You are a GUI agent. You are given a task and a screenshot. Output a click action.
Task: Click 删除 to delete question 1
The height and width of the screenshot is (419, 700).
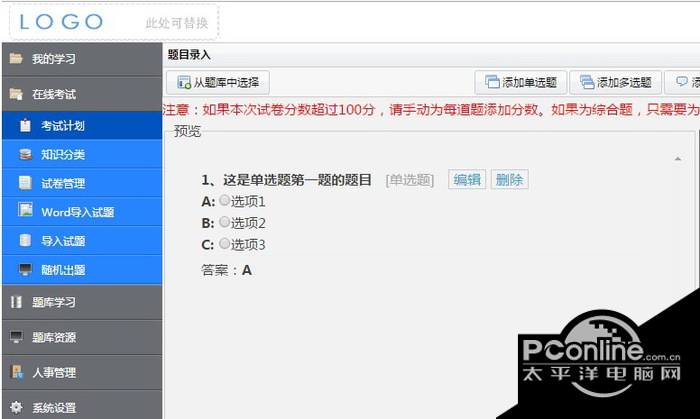point(509,179)
